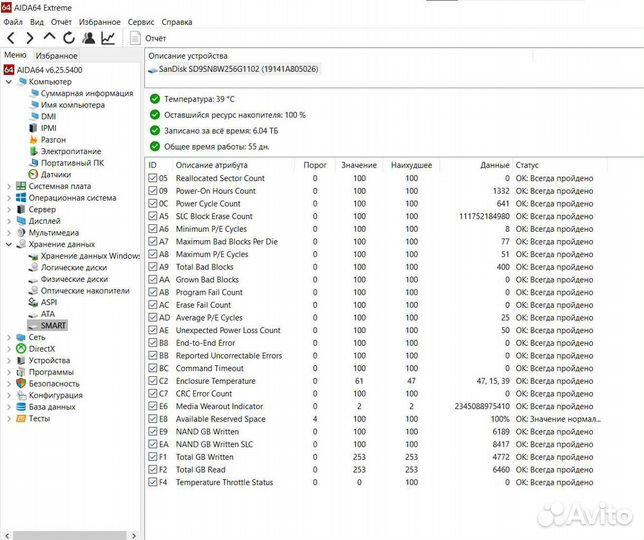This screenshot has height=540, width=644.
Task: Collapse the Компьютер tree node
Action: click(x=9, y=82)
